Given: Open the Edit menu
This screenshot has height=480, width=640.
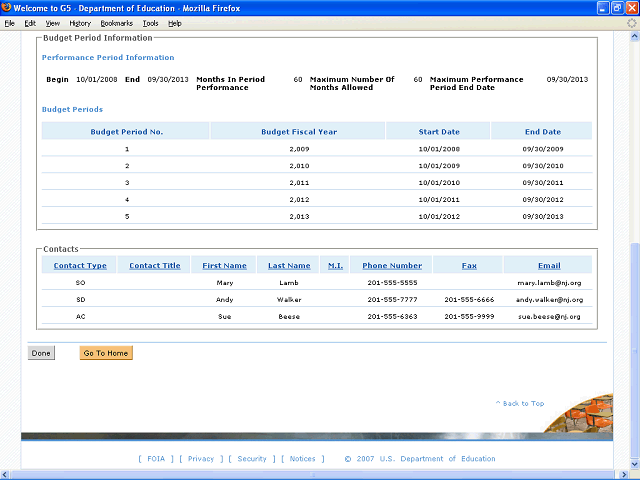Looking at the screenshot, I should (30, 22).
